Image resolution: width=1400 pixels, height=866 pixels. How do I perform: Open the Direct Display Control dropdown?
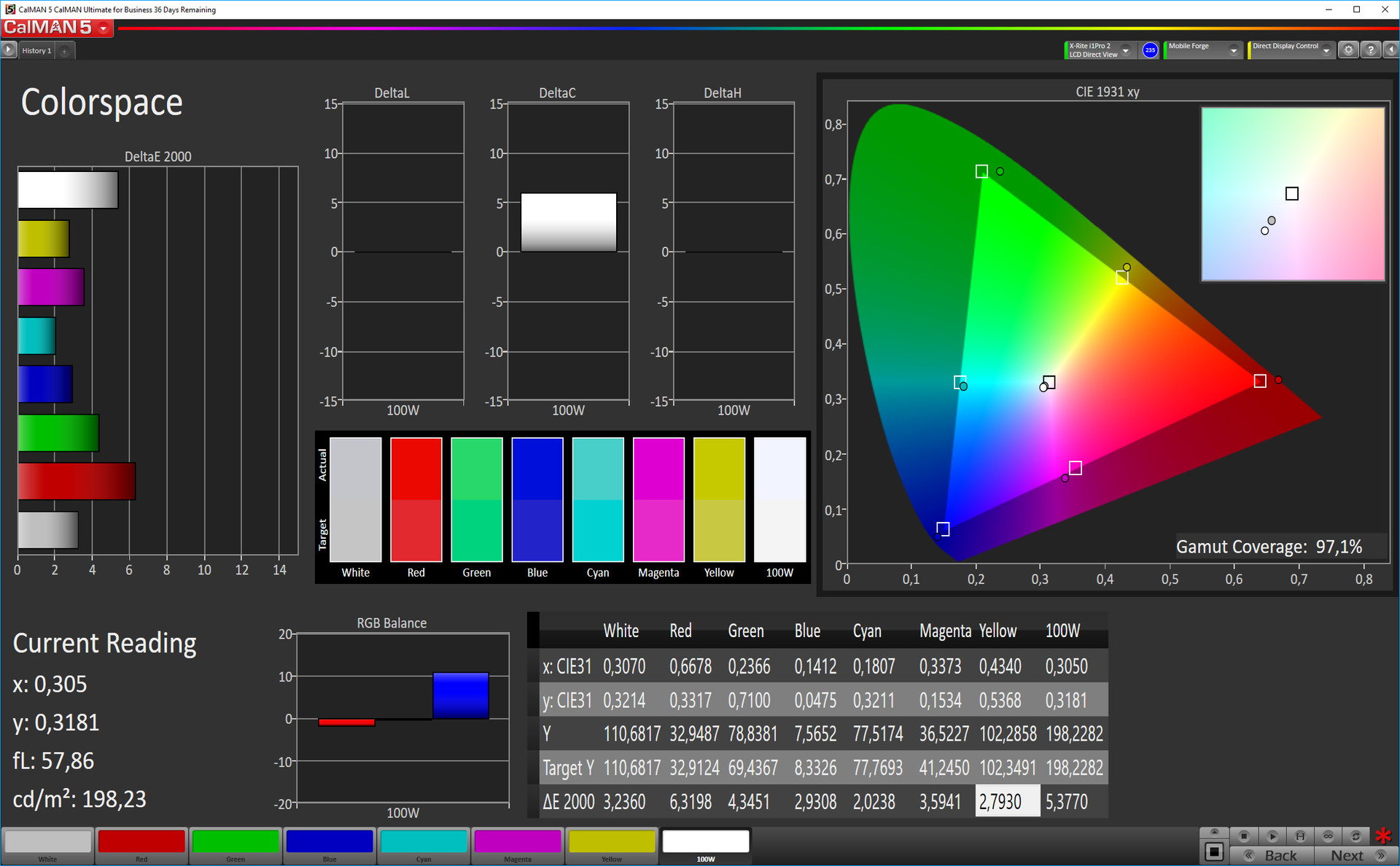(x=1326, y=50)
